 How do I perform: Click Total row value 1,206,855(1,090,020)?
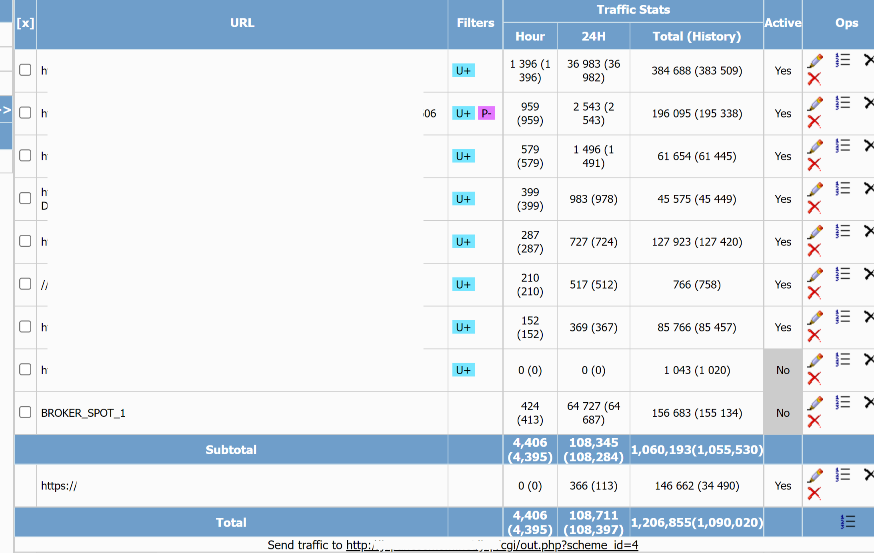click(697, 522)
